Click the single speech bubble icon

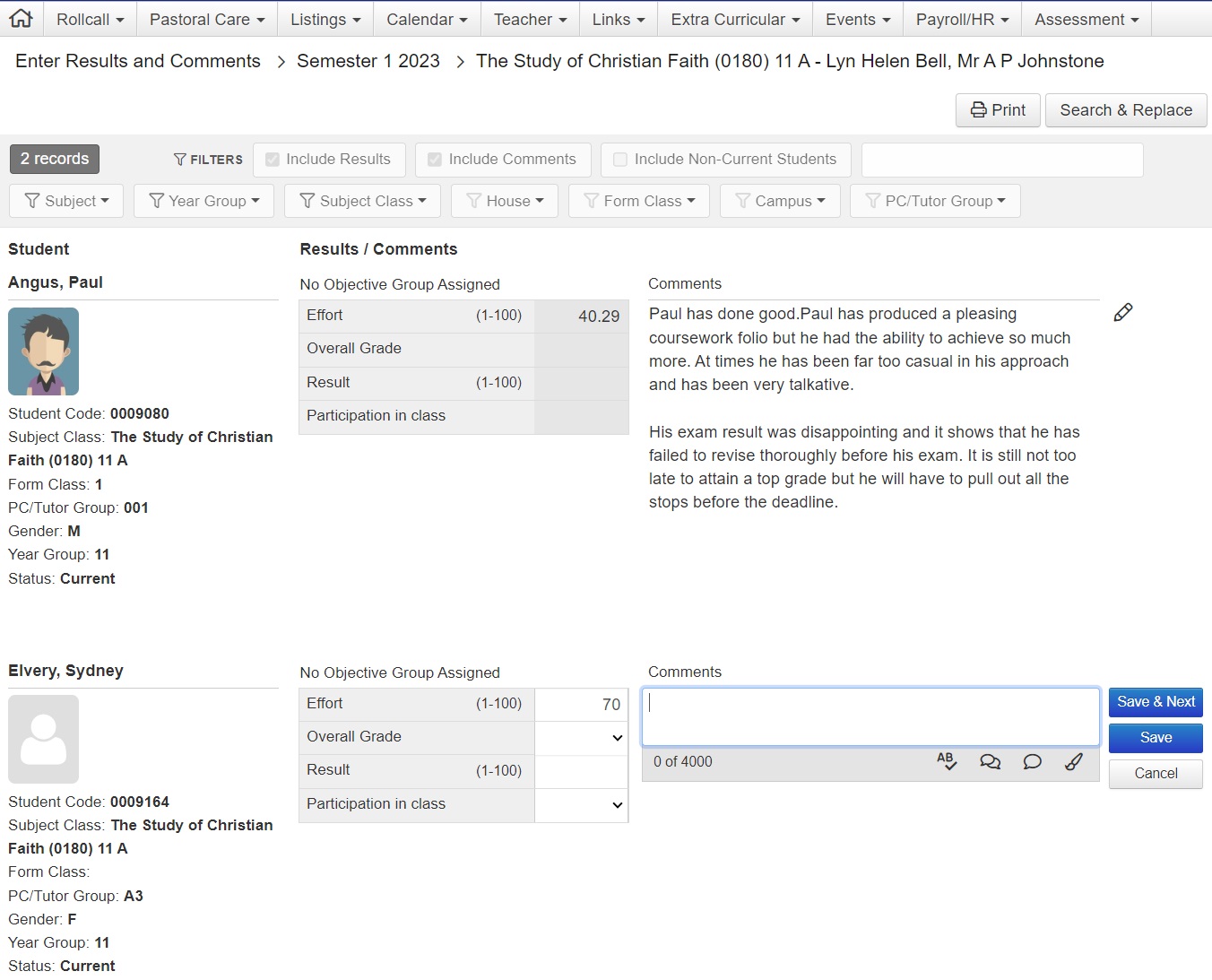(1032, 762)
